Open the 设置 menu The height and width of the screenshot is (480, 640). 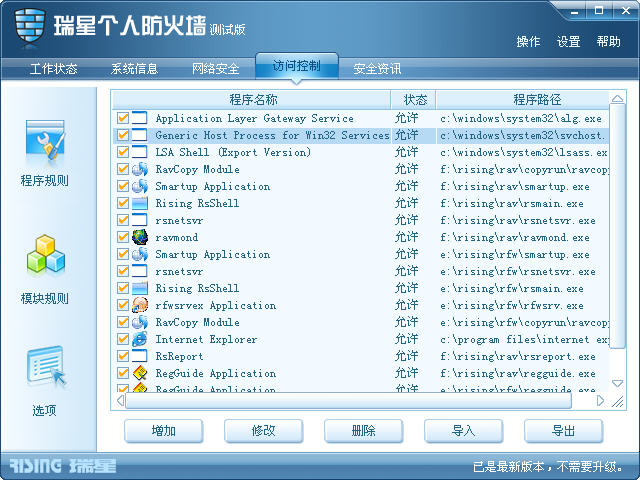(569, 42)
